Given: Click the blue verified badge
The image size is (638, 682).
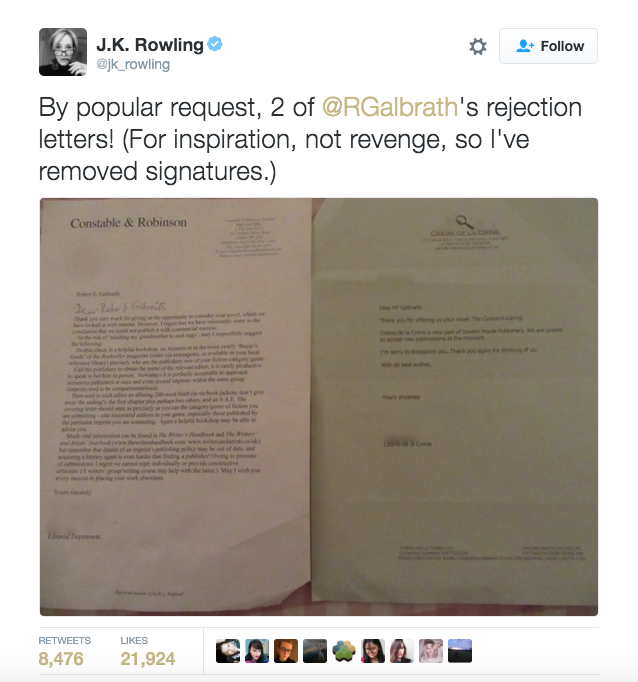Looking at the screenshot, I should point(214,44).
